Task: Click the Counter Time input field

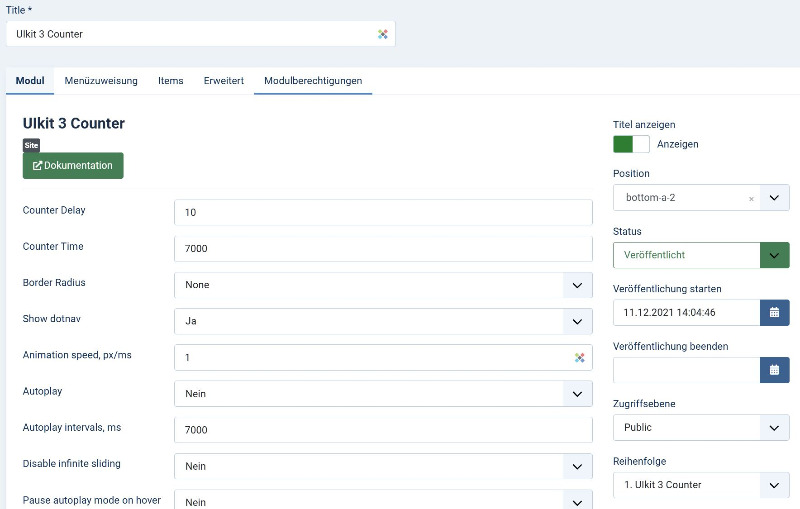Action: (383, 248)
